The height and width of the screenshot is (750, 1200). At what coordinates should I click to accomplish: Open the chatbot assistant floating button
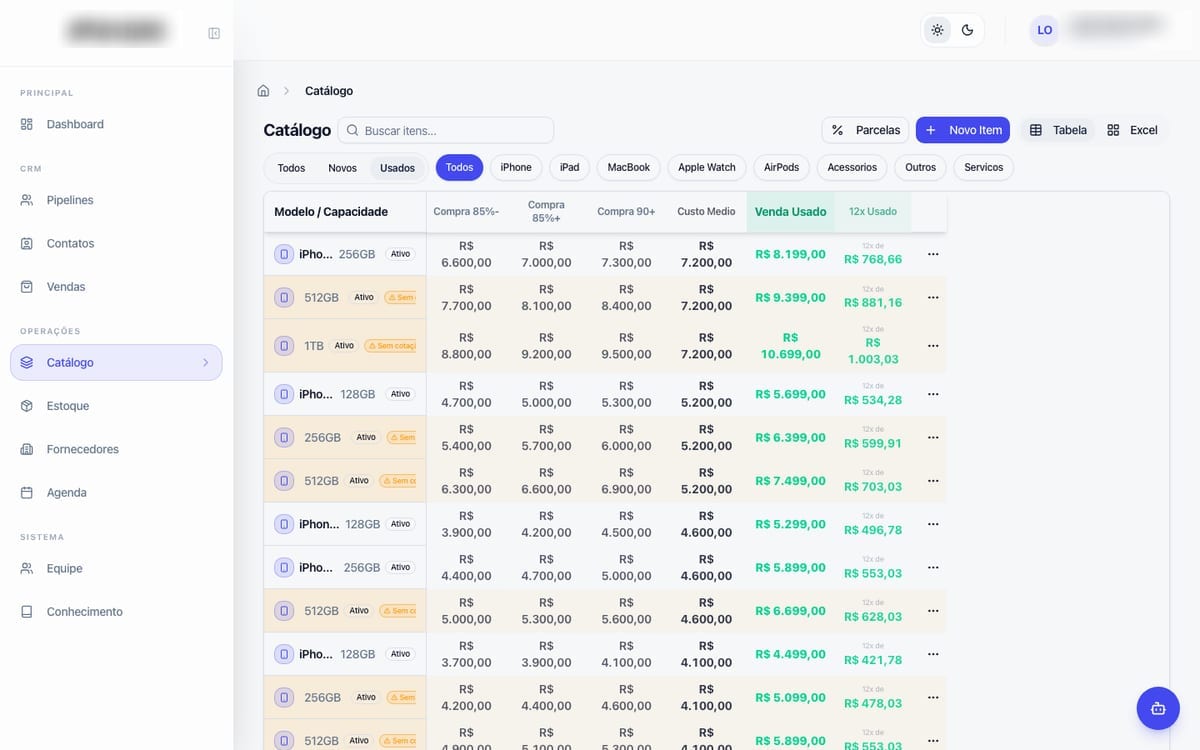1158,708
